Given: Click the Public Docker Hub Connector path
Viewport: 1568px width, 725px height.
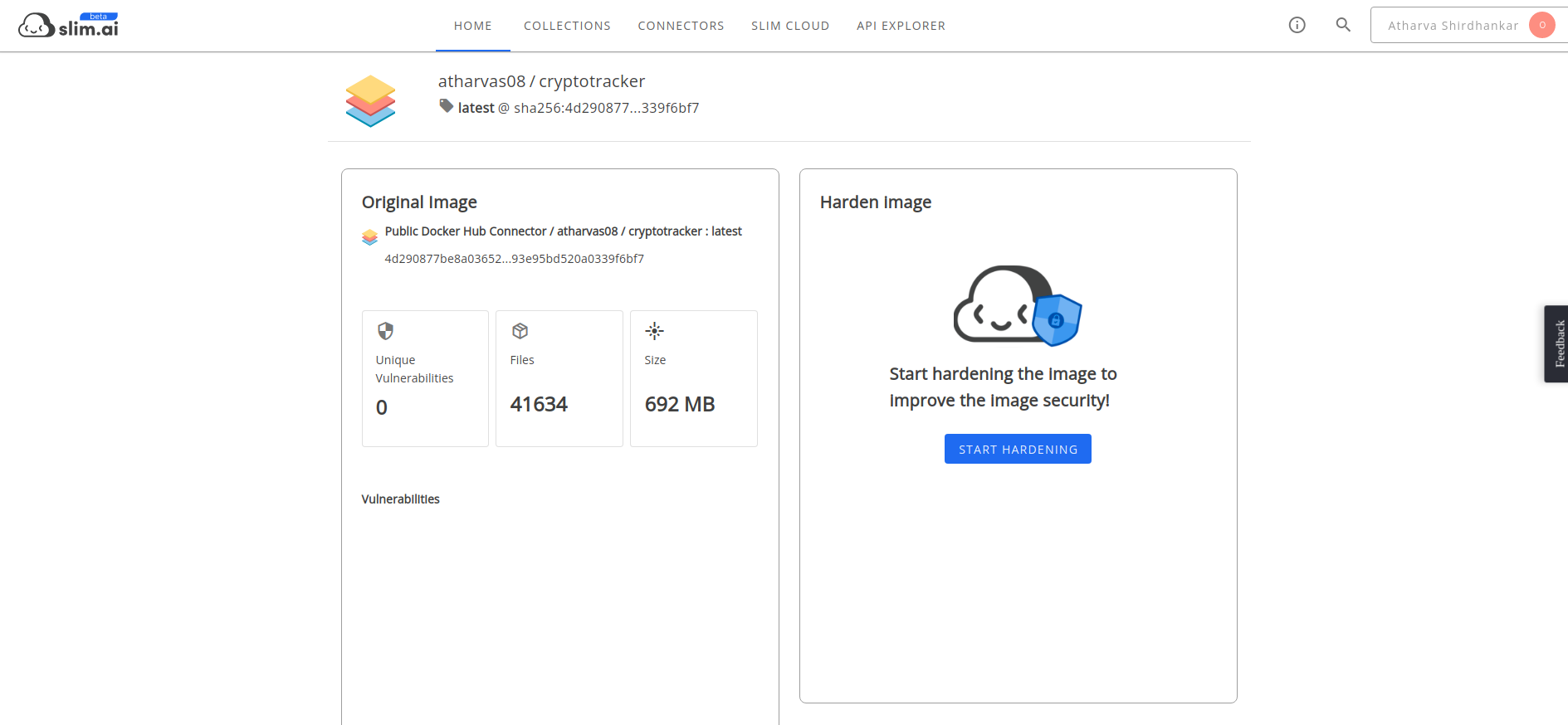Looking at the screenshot, I should point(563,231).
